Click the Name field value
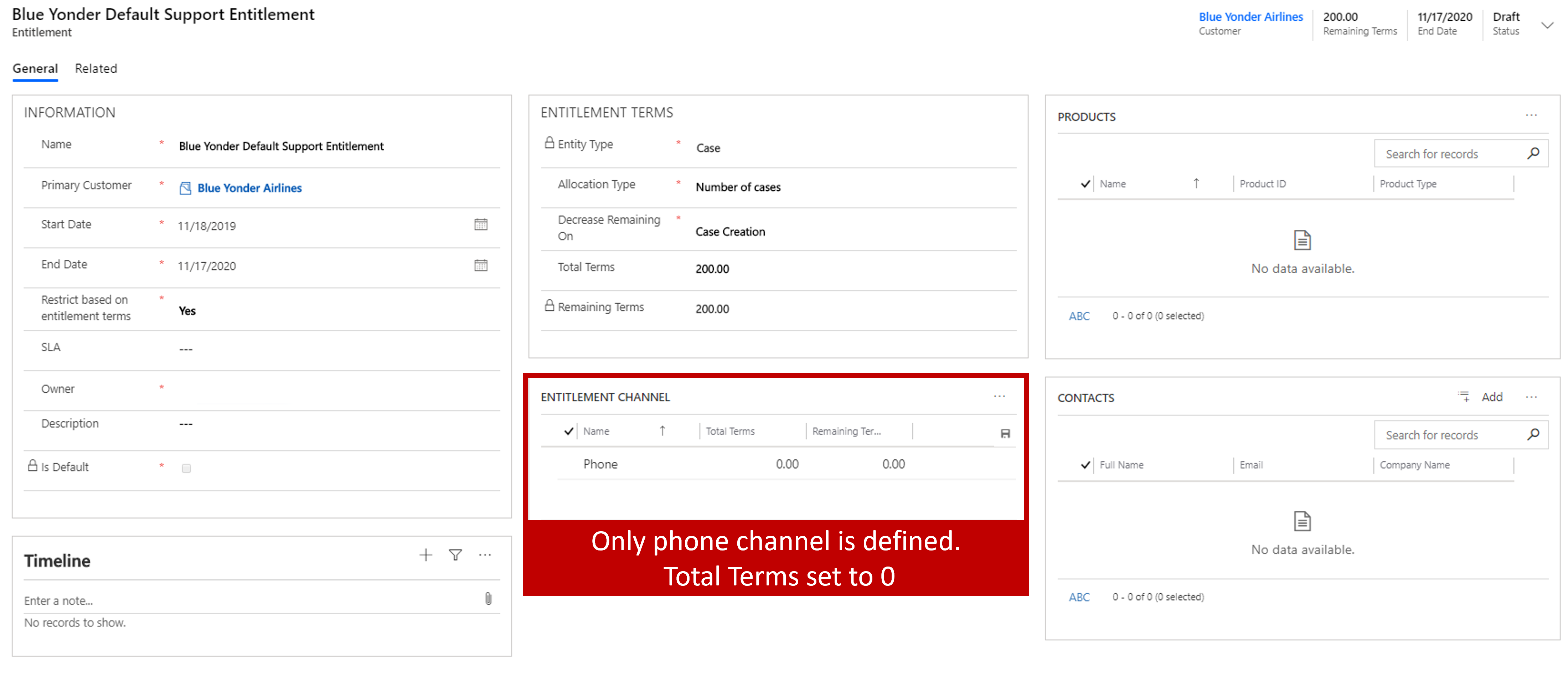Viewport: 1568px width, 677px height. tap(280, 146)
